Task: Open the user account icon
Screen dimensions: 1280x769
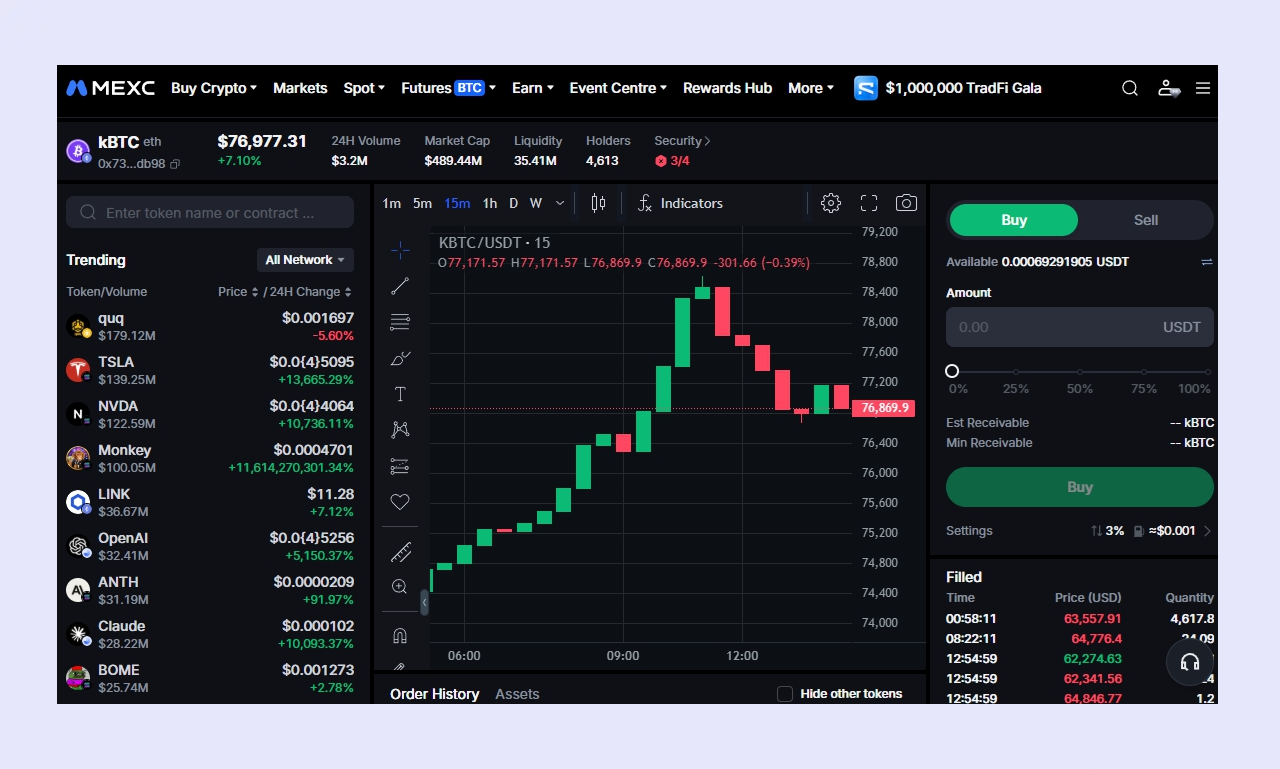Action: [x=1168, y=88]
